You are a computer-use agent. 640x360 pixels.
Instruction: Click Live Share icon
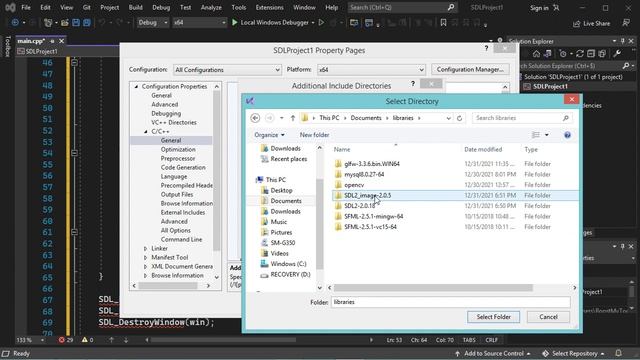click(x=576, y=24)
